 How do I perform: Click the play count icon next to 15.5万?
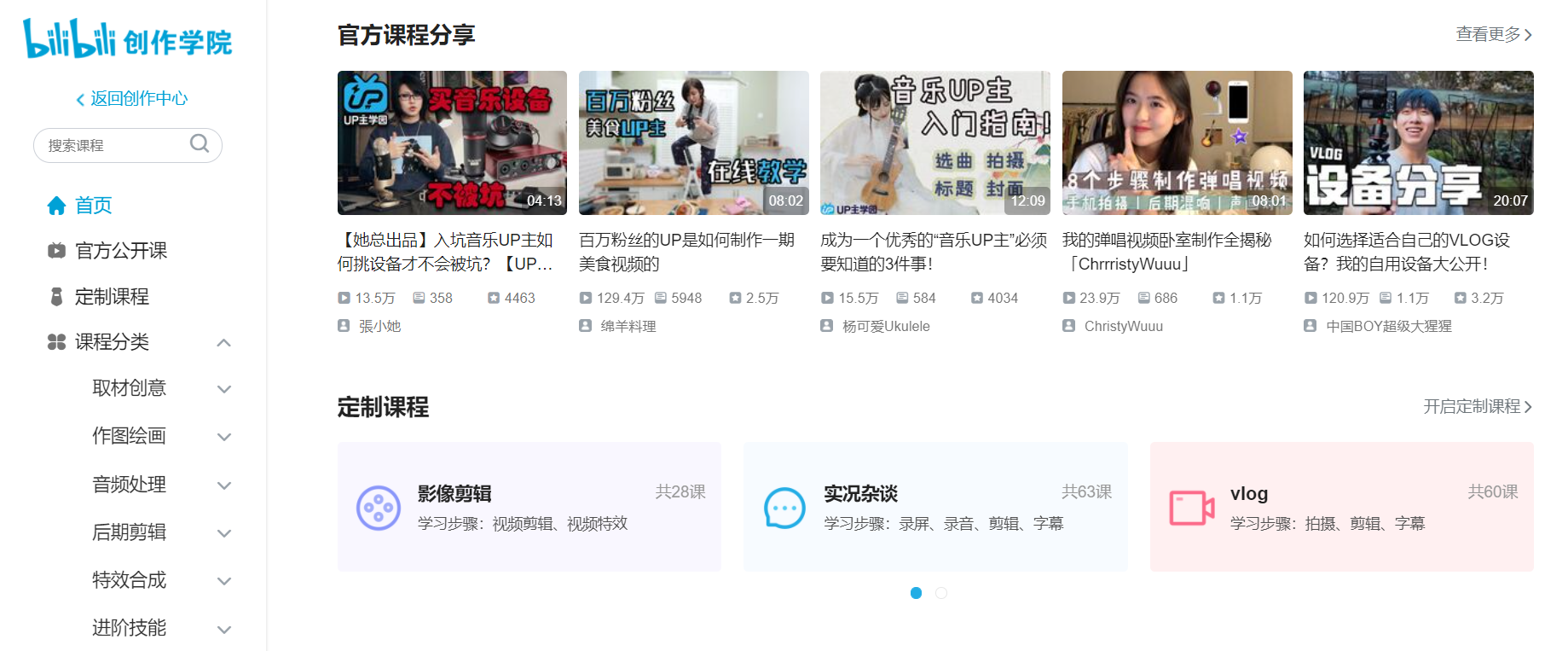827,298
